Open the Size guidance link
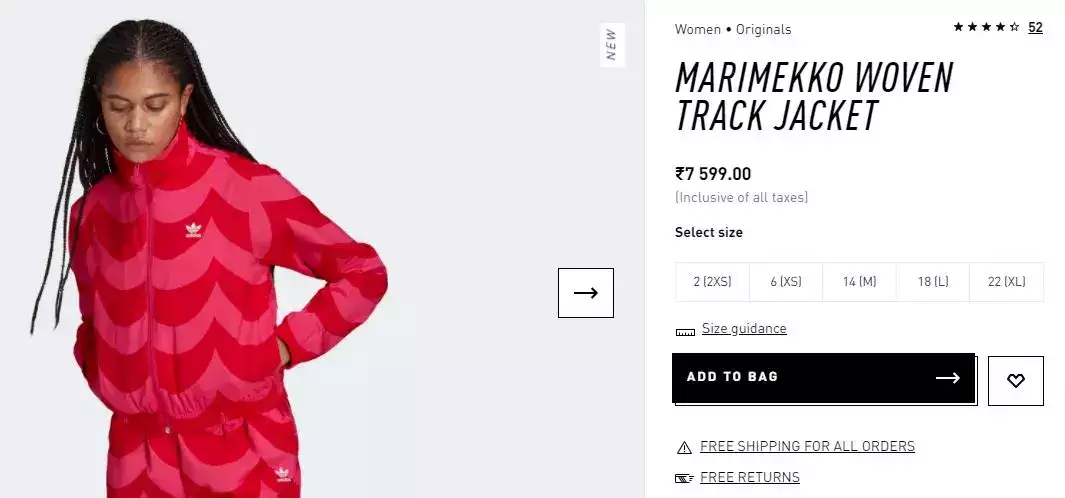 (744, 329)
